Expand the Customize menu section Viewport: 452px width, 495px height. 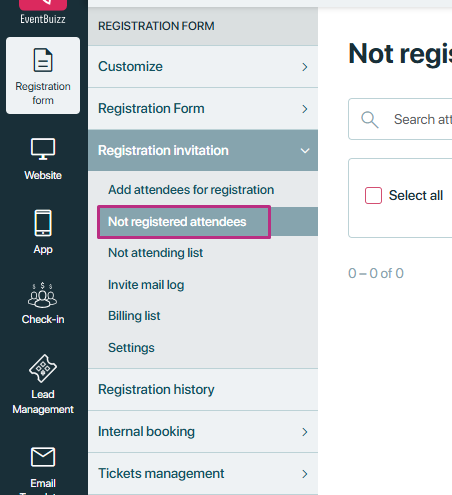pyautogui.click(x=203, y=67)
